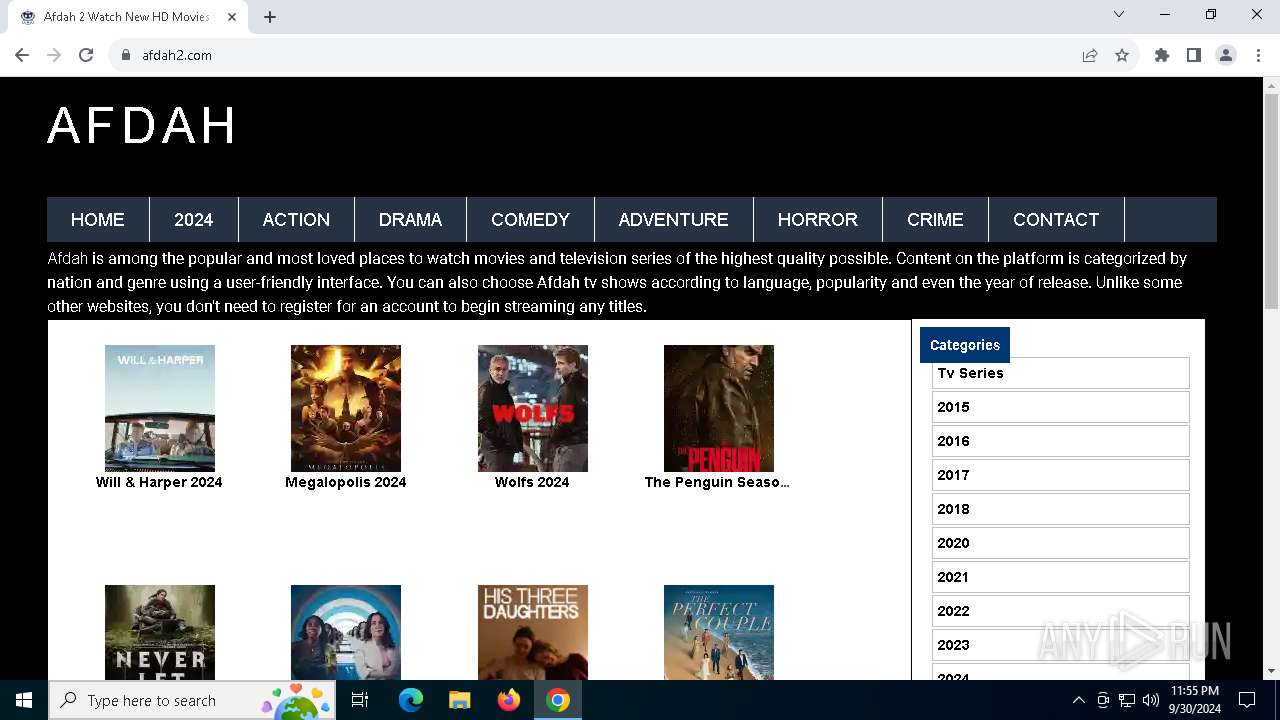1280x720 pixels.
Task: Click The Penguin Season title link
Action: coord(717,482)
